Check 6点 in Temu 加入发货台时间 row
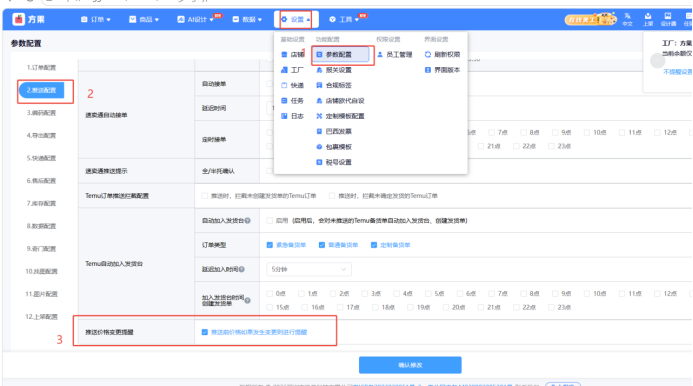Screen dimensions: 693x386 [x=460, y=294]
